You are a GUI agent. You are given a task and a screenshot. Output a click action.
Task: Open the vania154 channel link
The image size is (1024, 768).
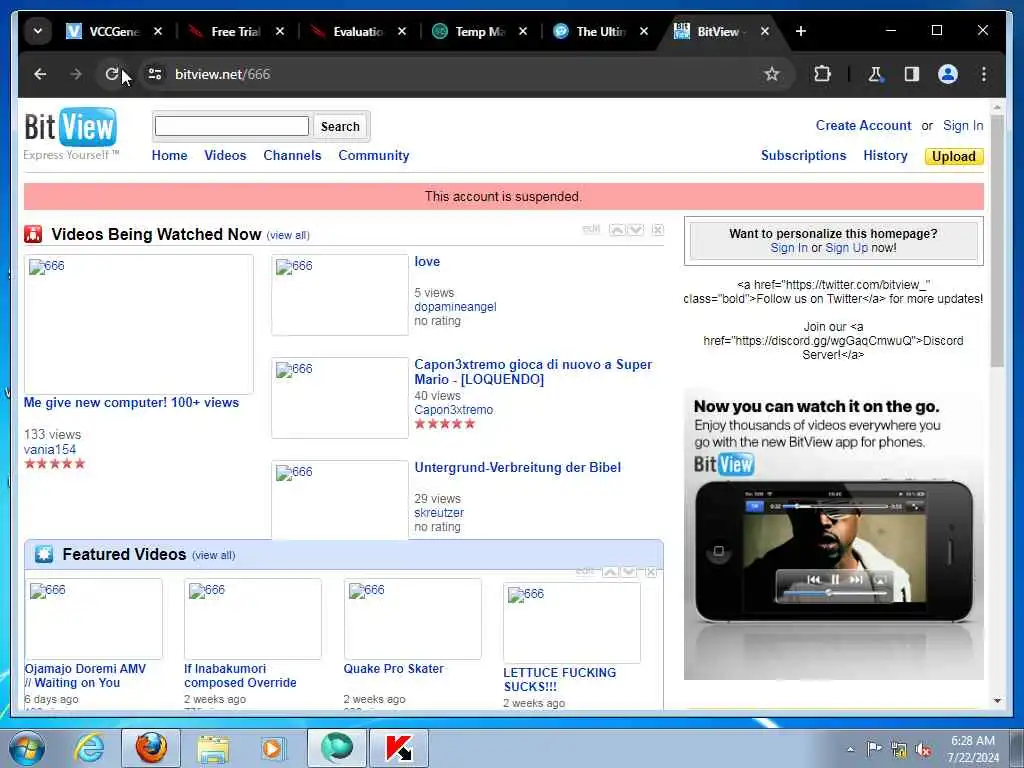pyautogui.click(x=50, y=449)
